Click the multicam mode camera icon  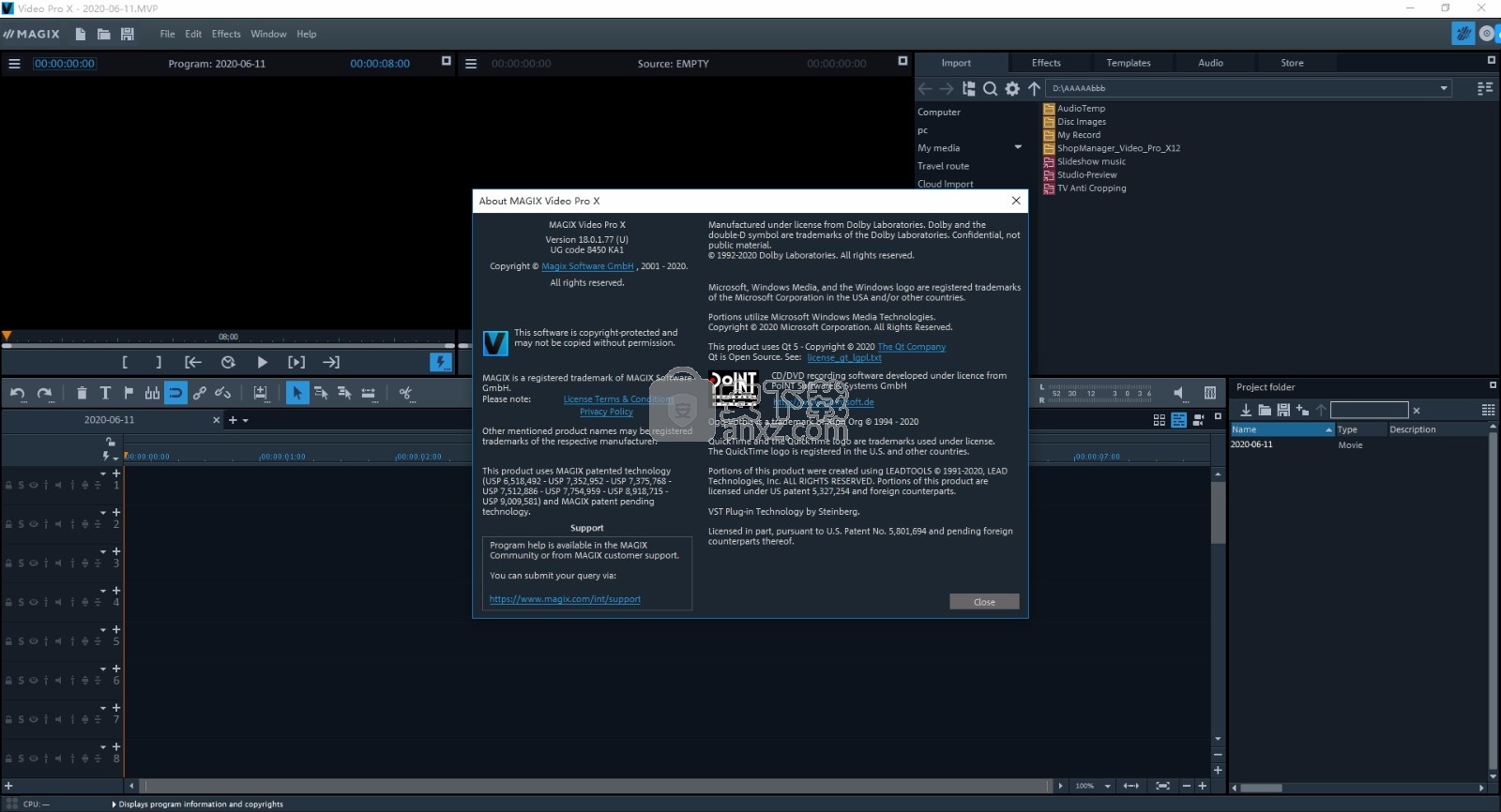tap(1199, 420)
